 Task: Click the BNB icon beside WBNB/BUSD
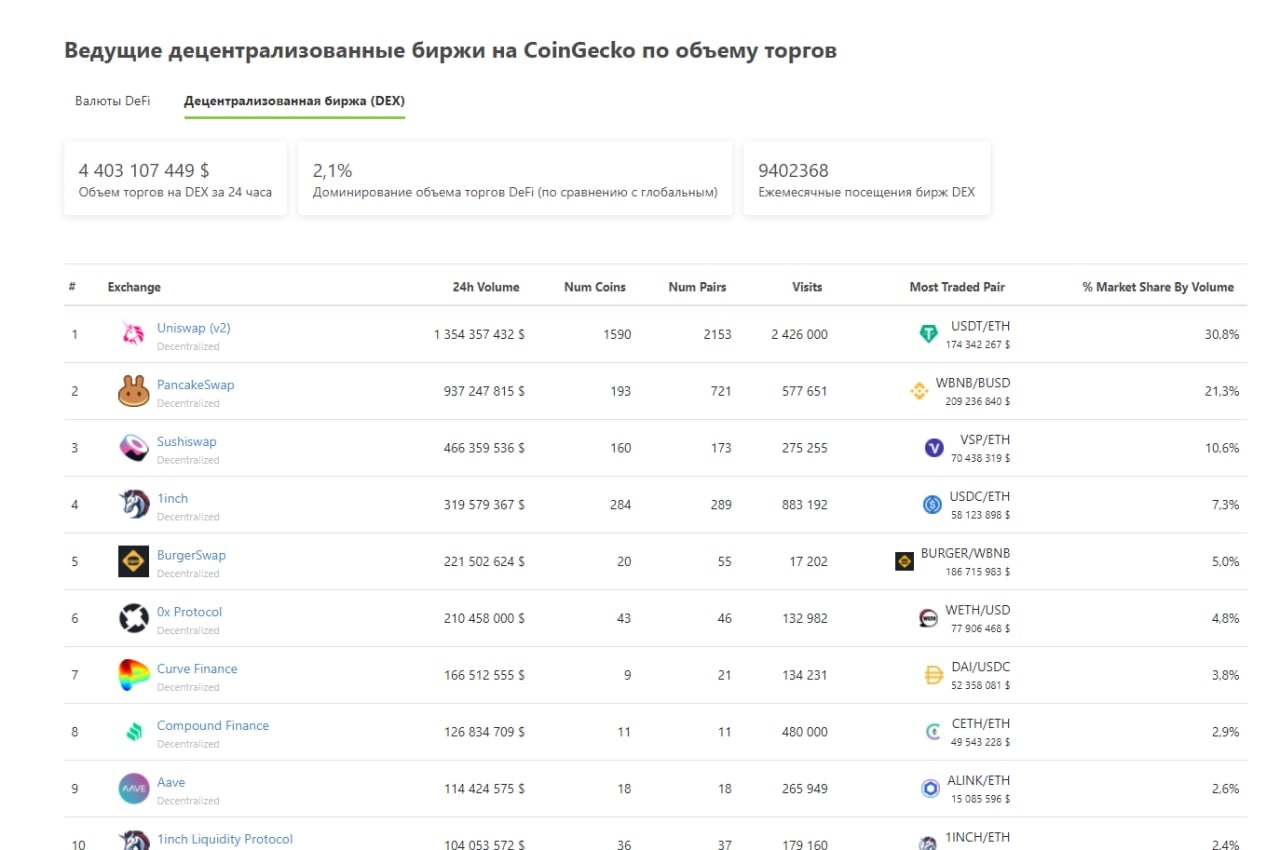point(919,391)
